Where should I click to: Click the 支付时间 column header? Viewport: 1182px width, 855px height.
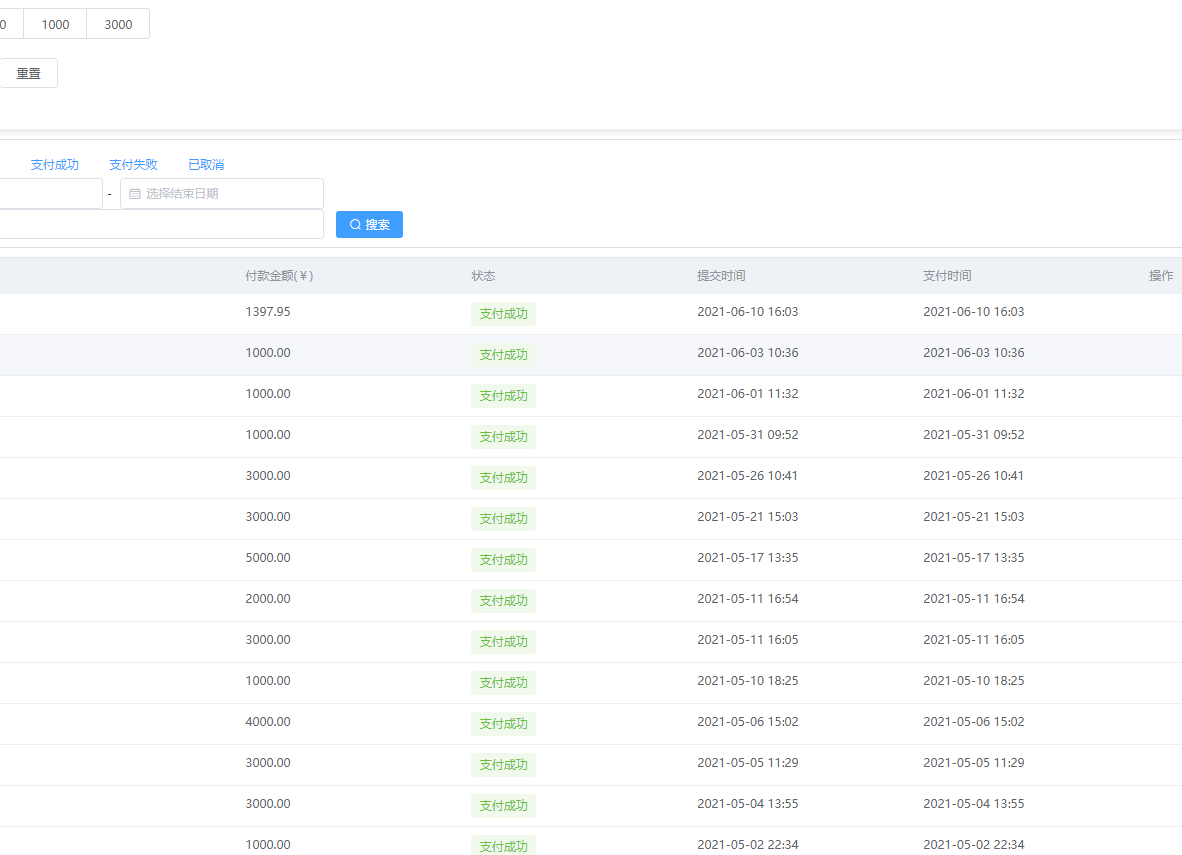point(947,276)
